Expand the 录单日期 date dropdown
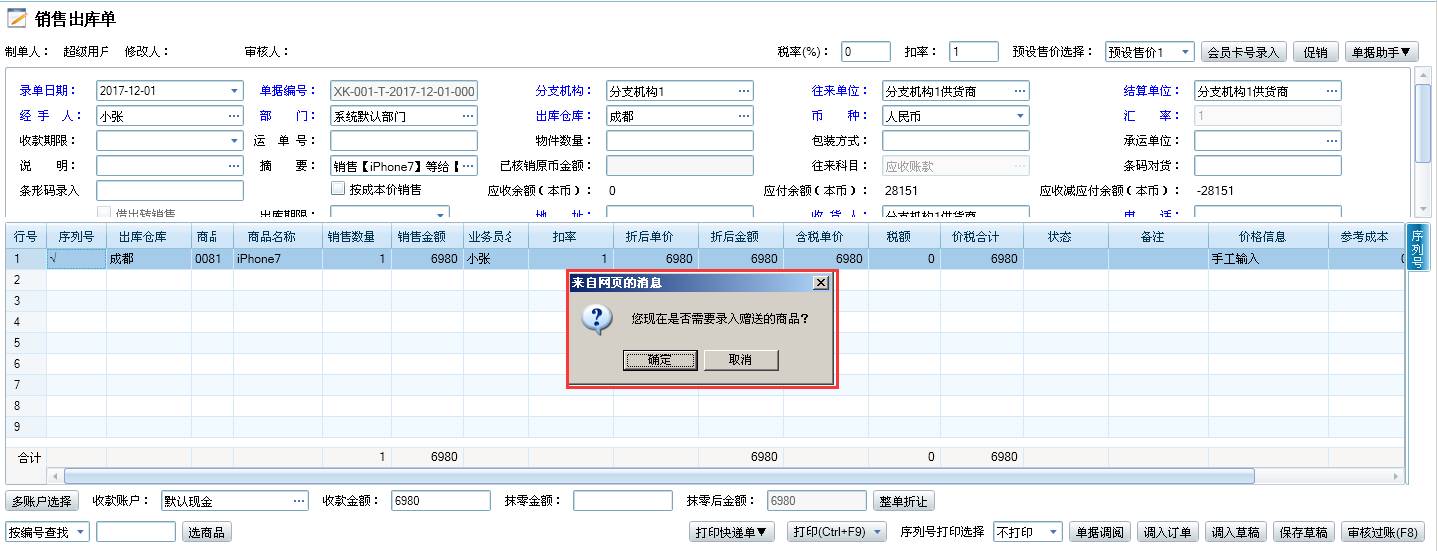The width and height of the screenshot is (1438, 551). pos(234,91)
